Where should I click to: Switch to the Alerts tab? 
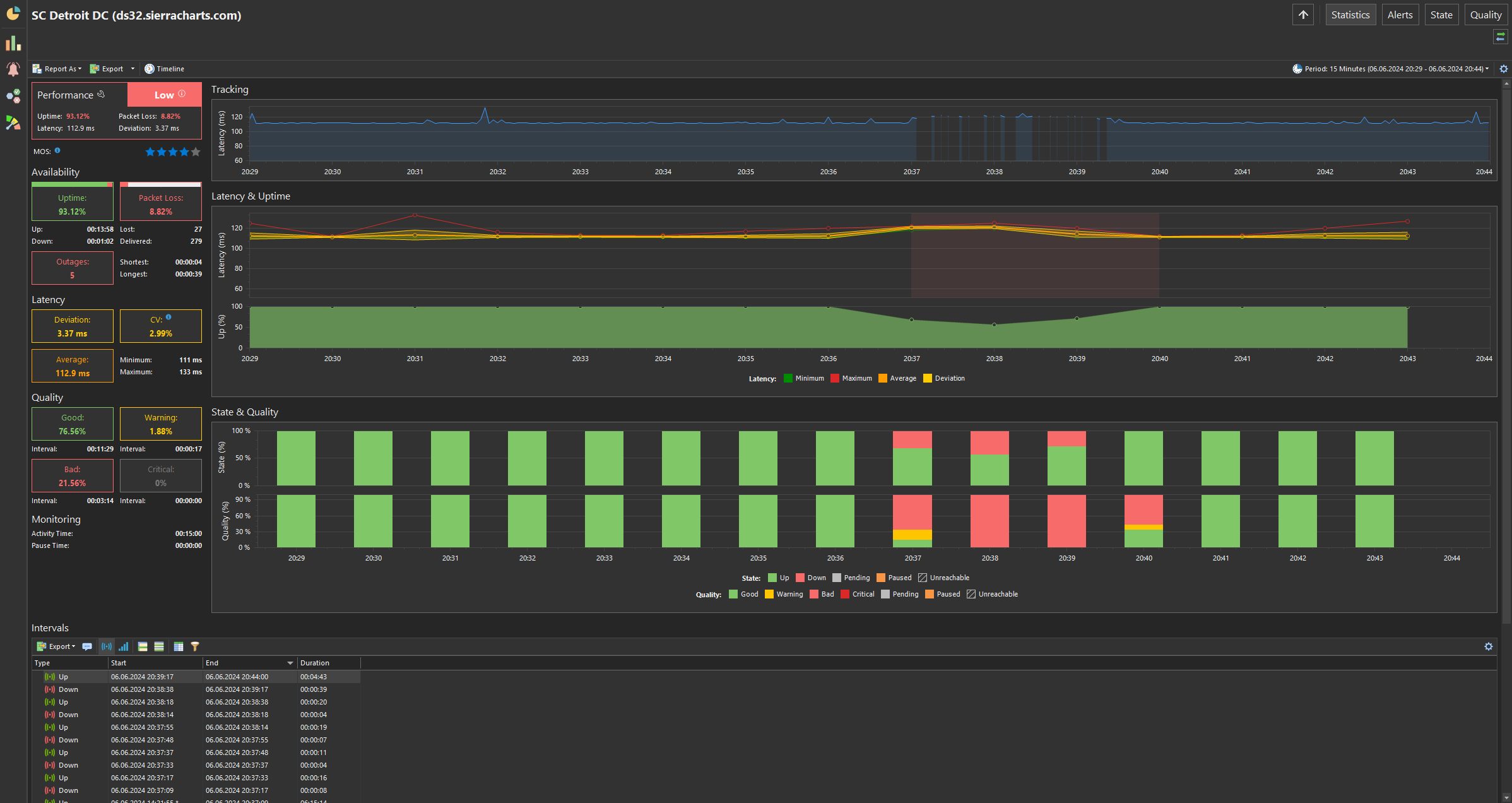click(1400, 15)
